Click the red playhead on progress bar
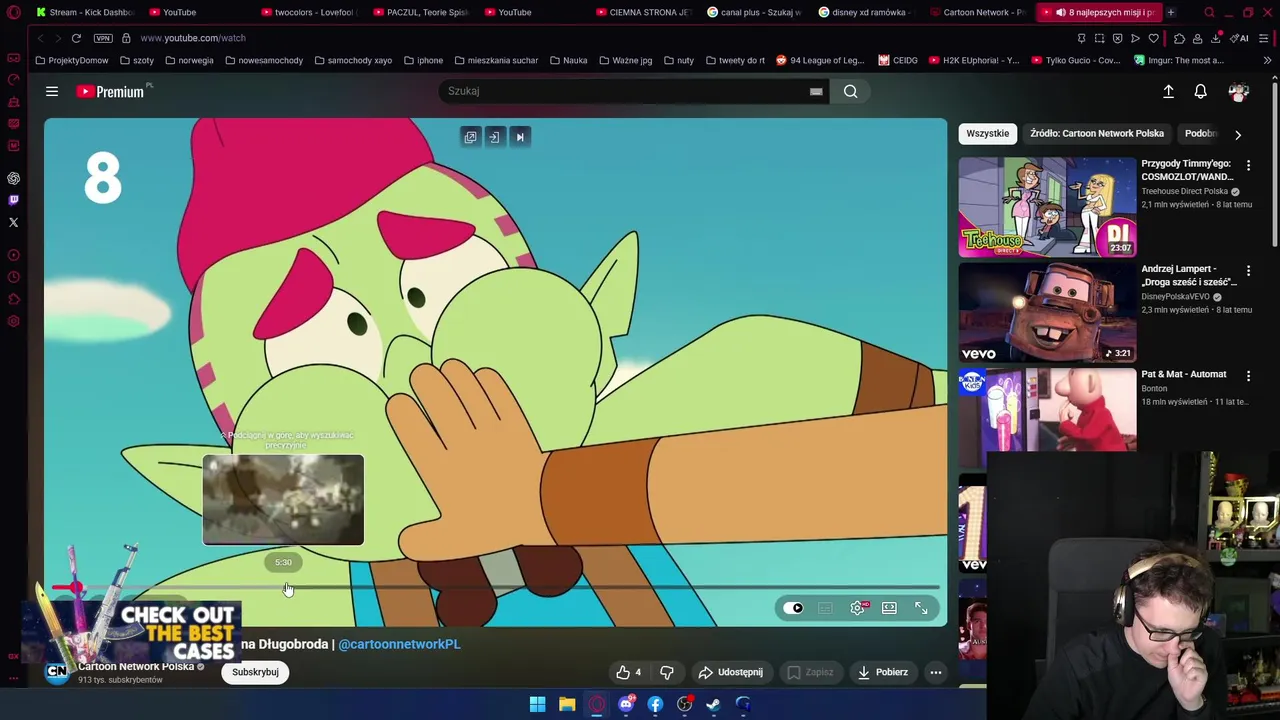 click(x=76, y=588)
